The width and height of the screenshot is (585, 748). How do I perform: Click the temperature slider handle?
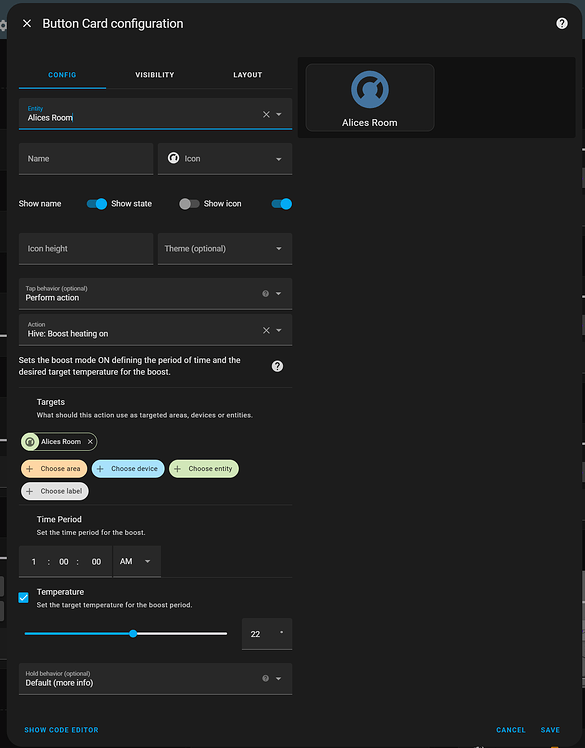[133, 634]
